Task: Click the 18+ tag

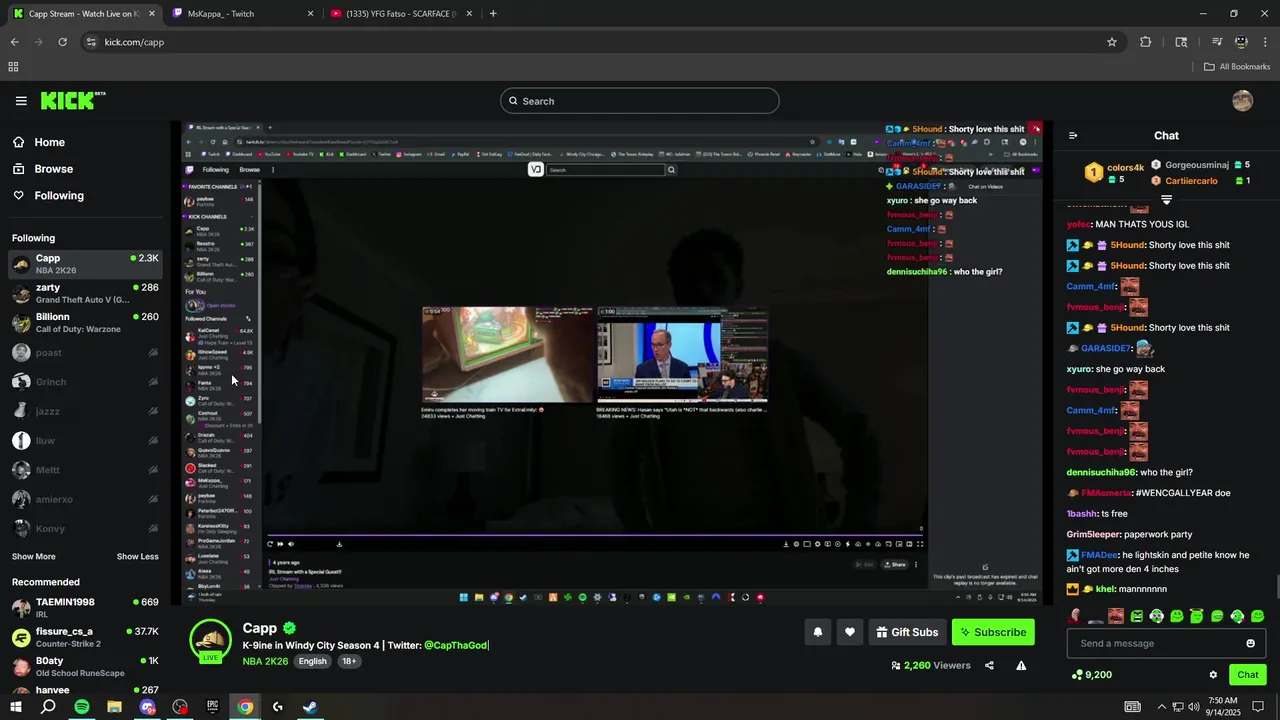Action: pyautogui.click(x=348, y=661)
